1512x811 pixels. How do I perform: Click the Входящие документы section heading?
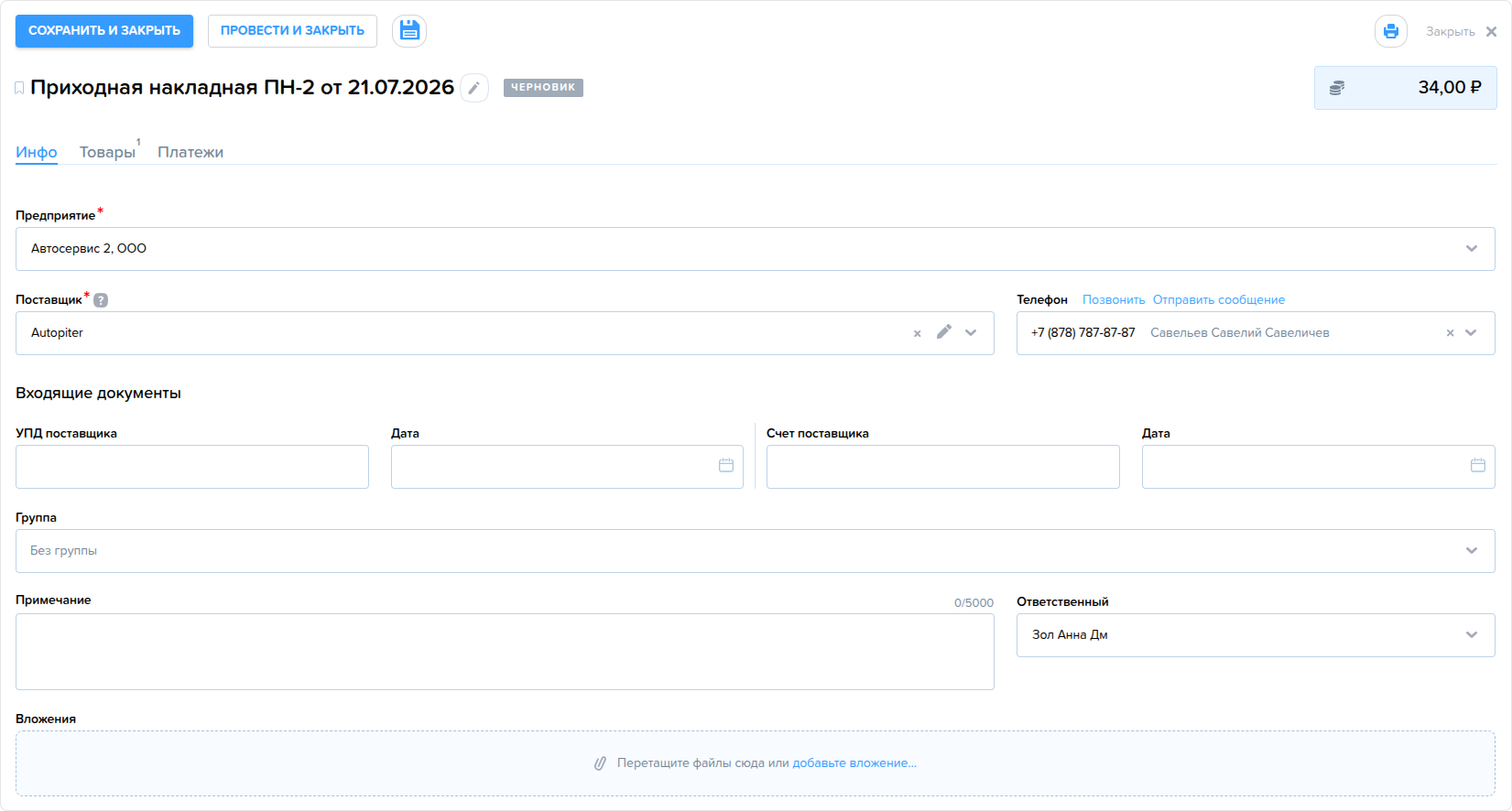coord(98,394)
